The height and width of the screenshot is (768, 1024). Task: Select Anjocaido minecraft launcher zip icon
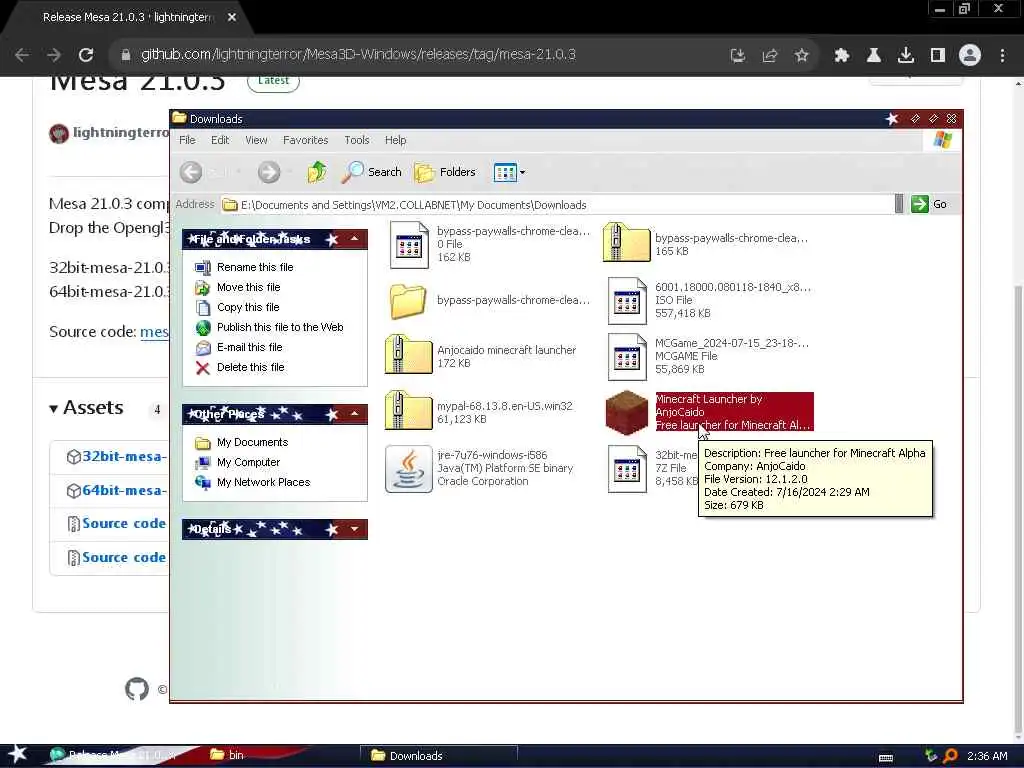[408, 355]
